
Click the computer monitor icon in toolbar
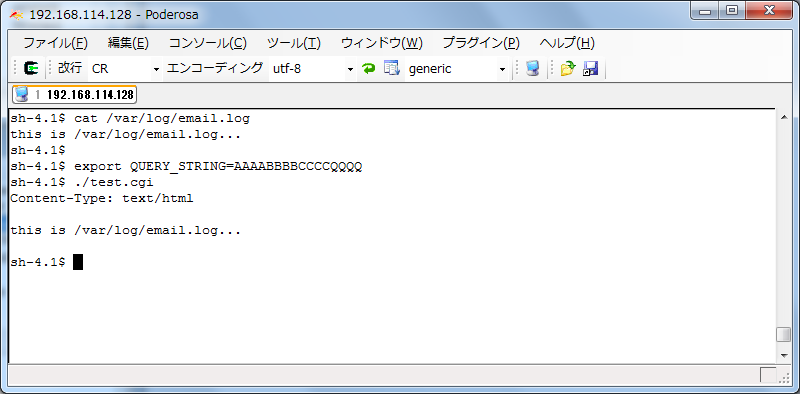click(533, 68)
